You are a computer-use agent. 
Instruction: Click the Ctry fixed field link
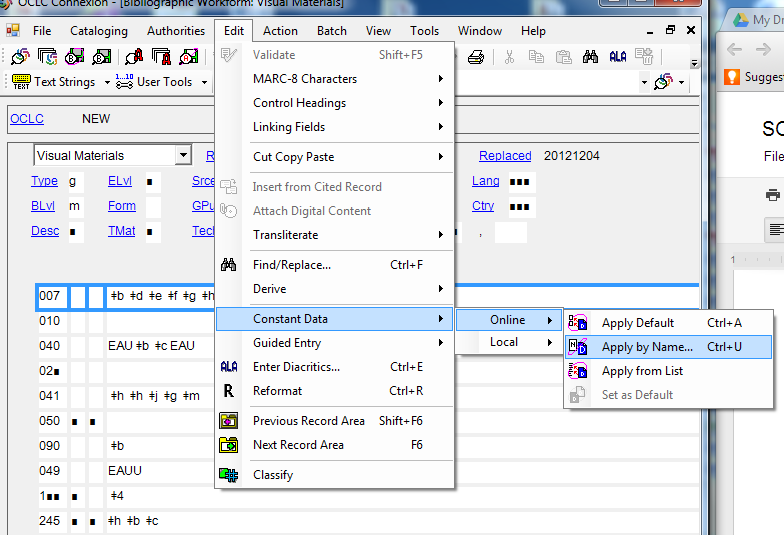click(483, 206)
